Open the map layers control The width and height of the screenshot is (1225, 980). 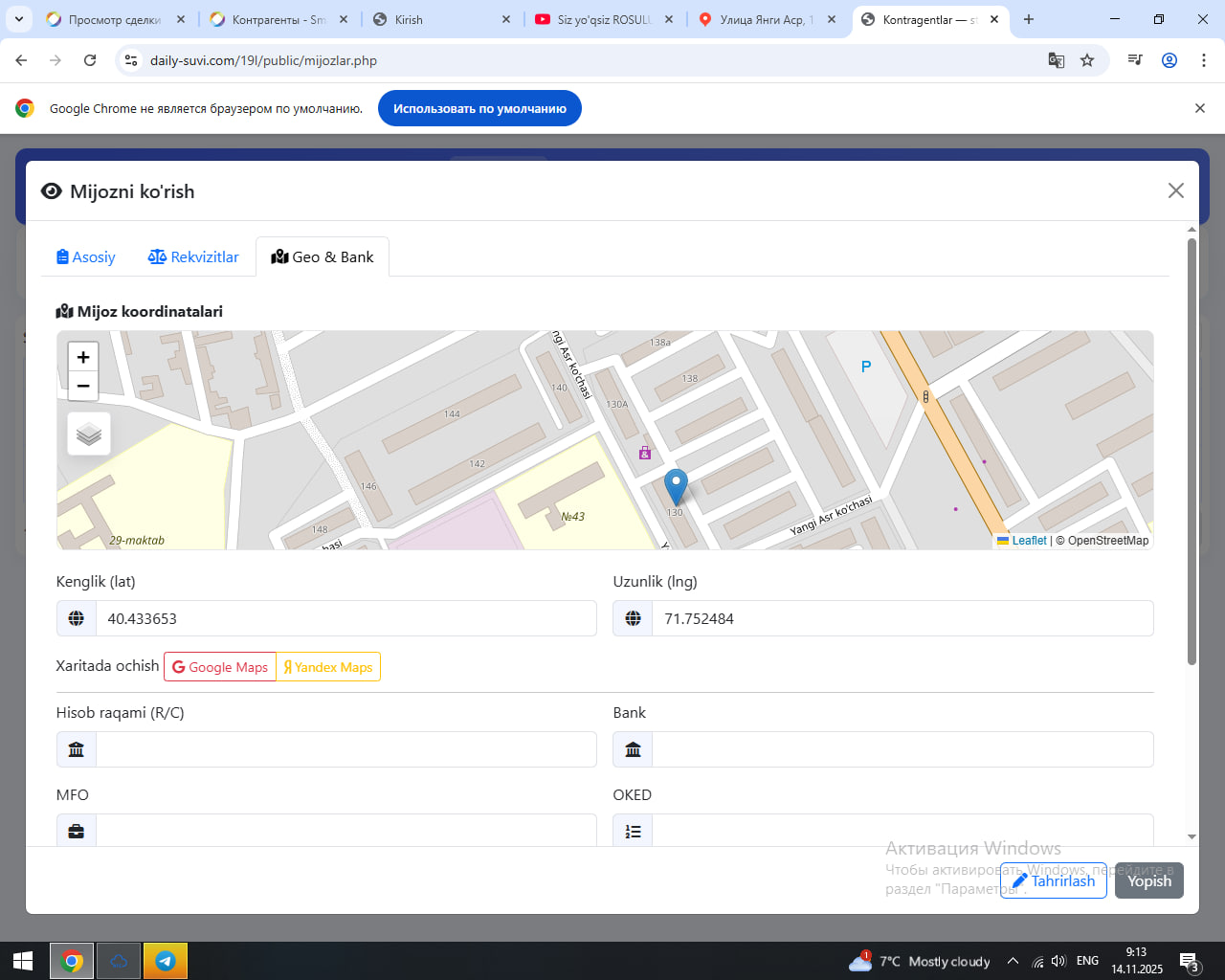point(89,434)
